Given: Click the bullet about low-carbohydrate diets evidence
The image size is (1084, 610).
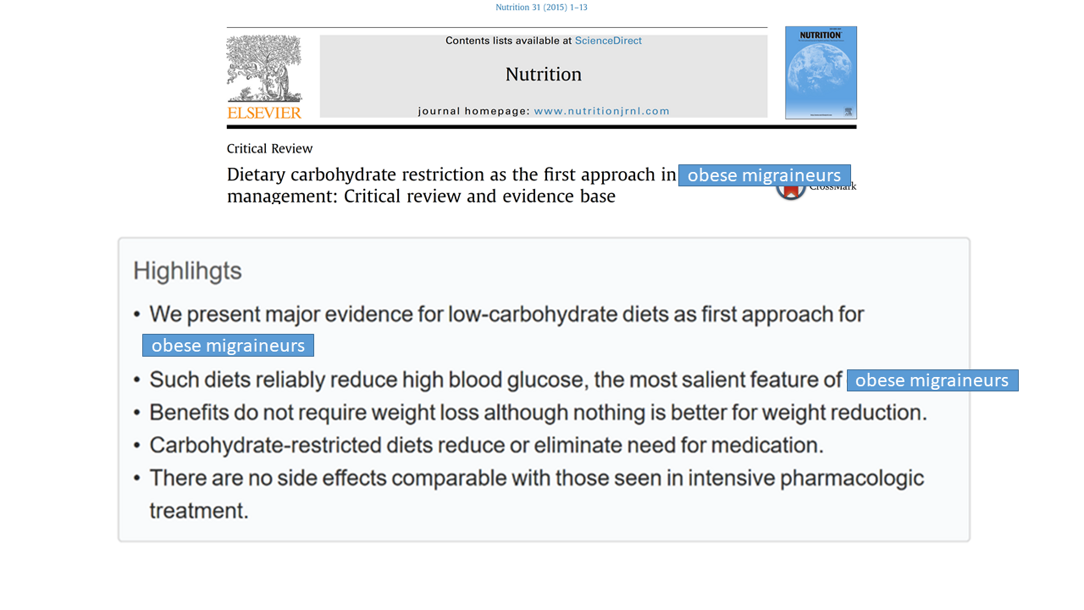Looking at the screenshot, I should [x=506, y=314].
